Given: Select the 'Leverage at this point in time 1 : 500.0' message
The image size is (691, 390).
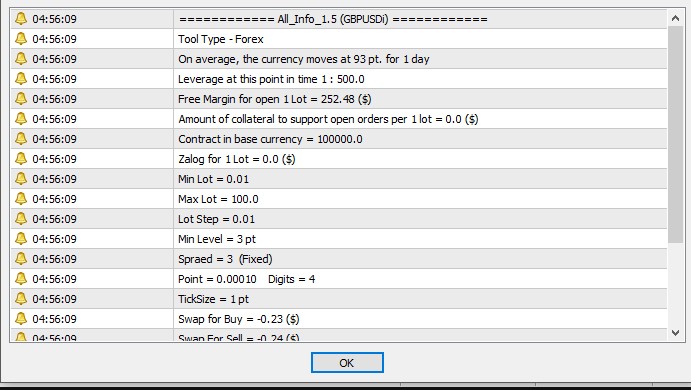Looking at the screenshot, I should (271, 79).
